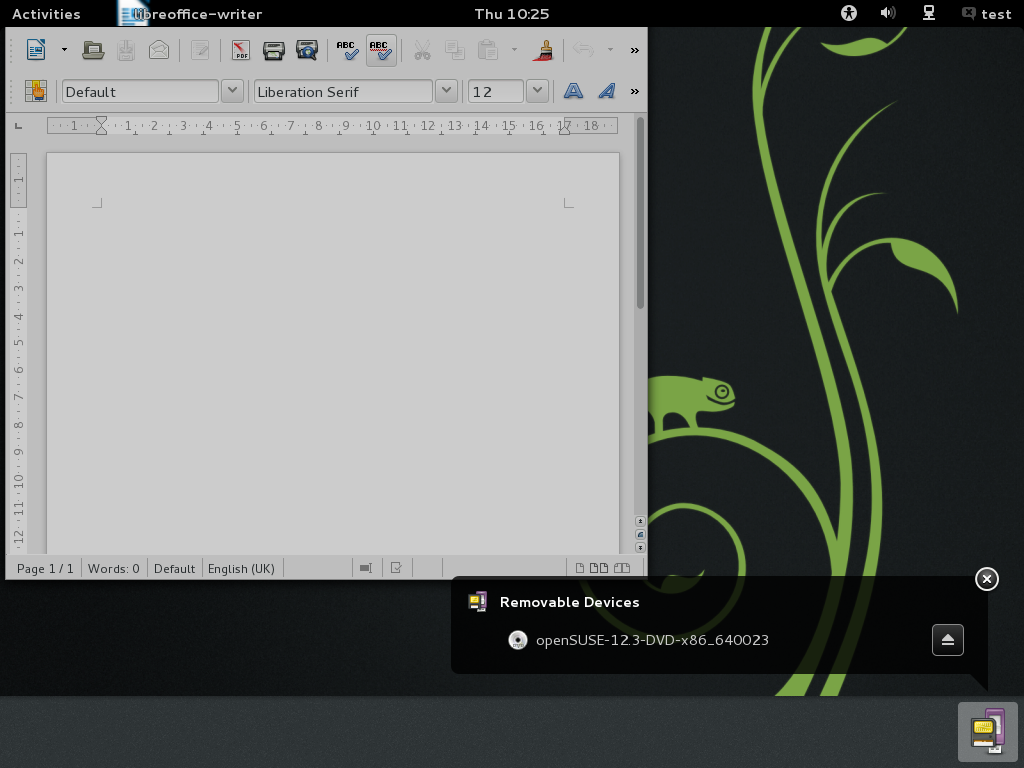Click the Removable Devices tray icon

[x=987, y=731]
